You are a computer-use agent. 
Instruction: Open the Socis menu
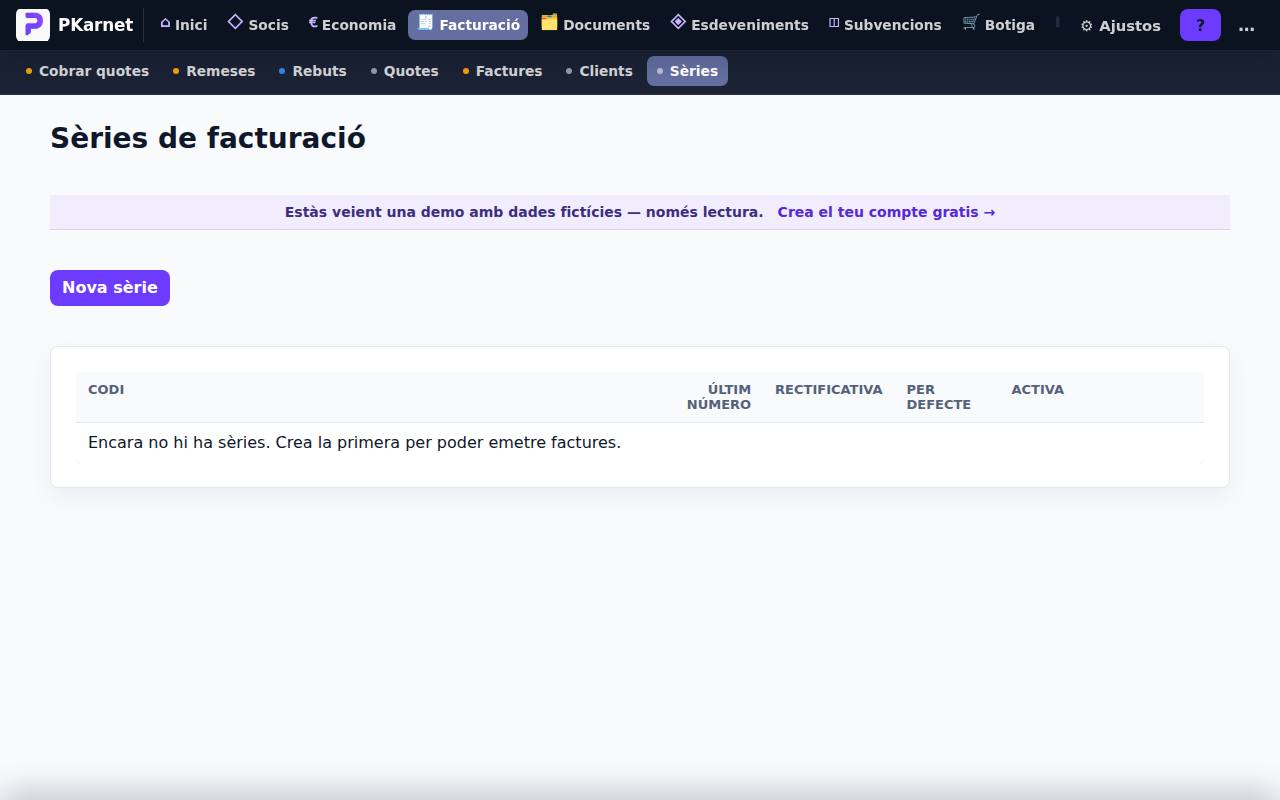coord(258,25)
